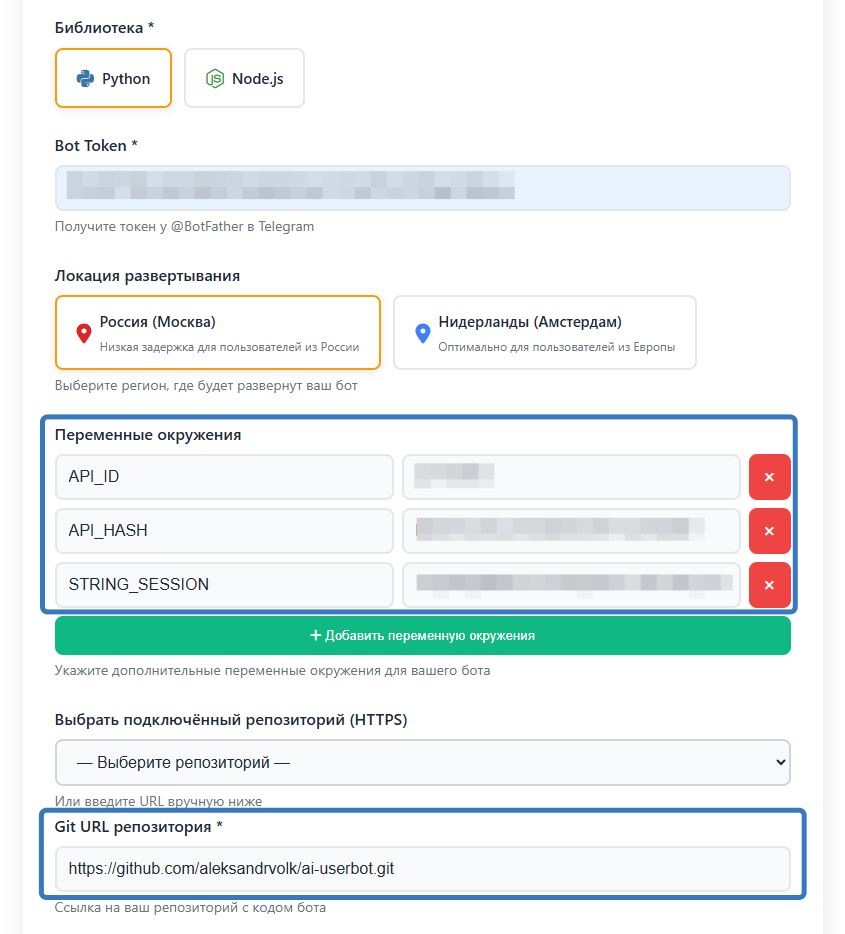Click the plus icon on the green add button
This screenshot has width=845, height=934.
316,636
